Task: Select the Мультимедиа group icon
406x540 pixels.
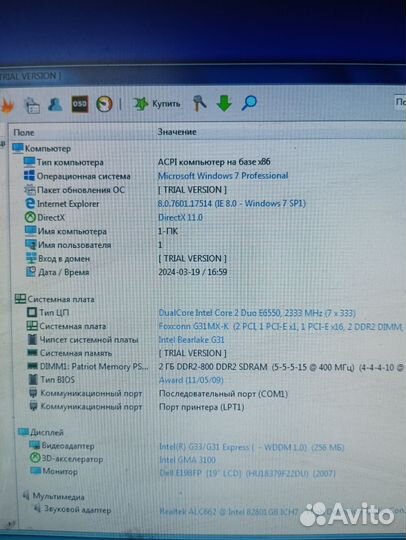Action: pyautogui.click(x=26, y=496)
